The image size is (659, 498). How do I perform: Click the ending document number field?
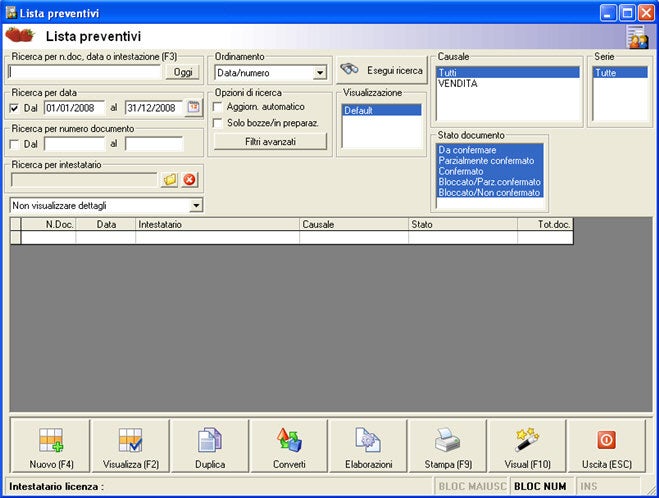154,144
